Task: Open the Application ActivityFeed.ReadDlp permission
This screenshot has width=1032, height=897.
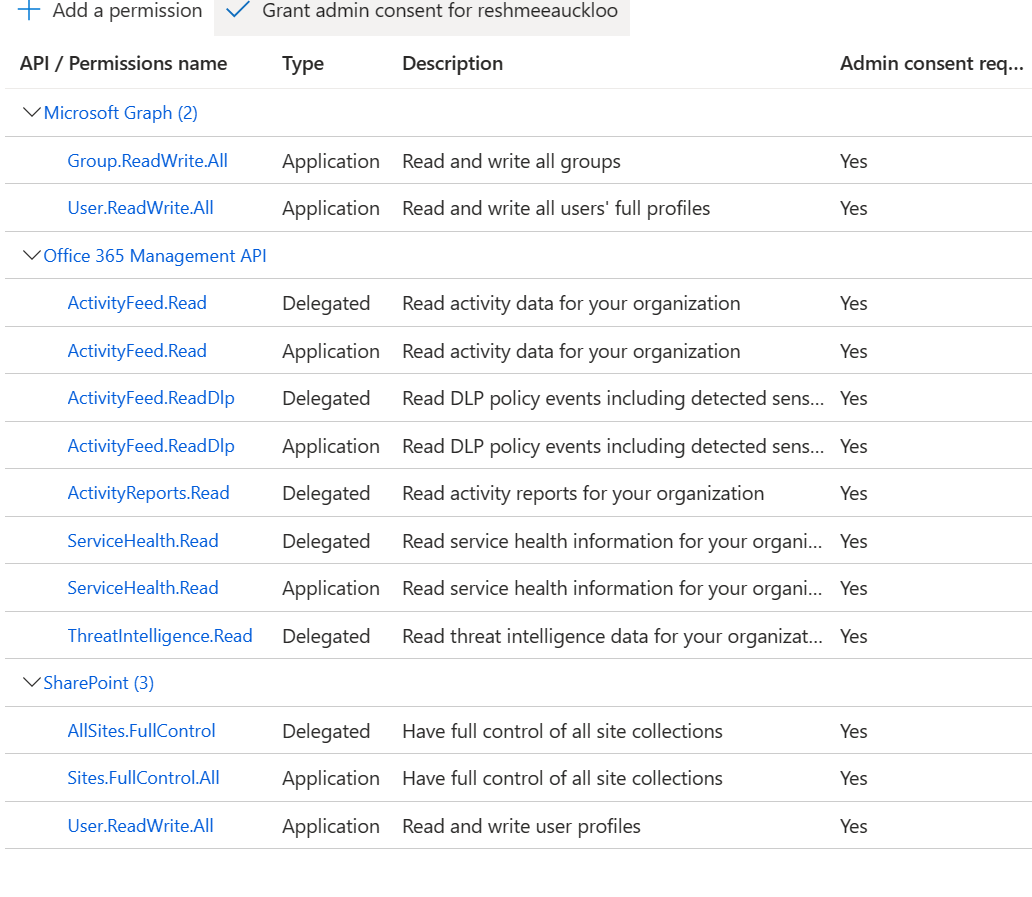Action: tap(151, 446)
